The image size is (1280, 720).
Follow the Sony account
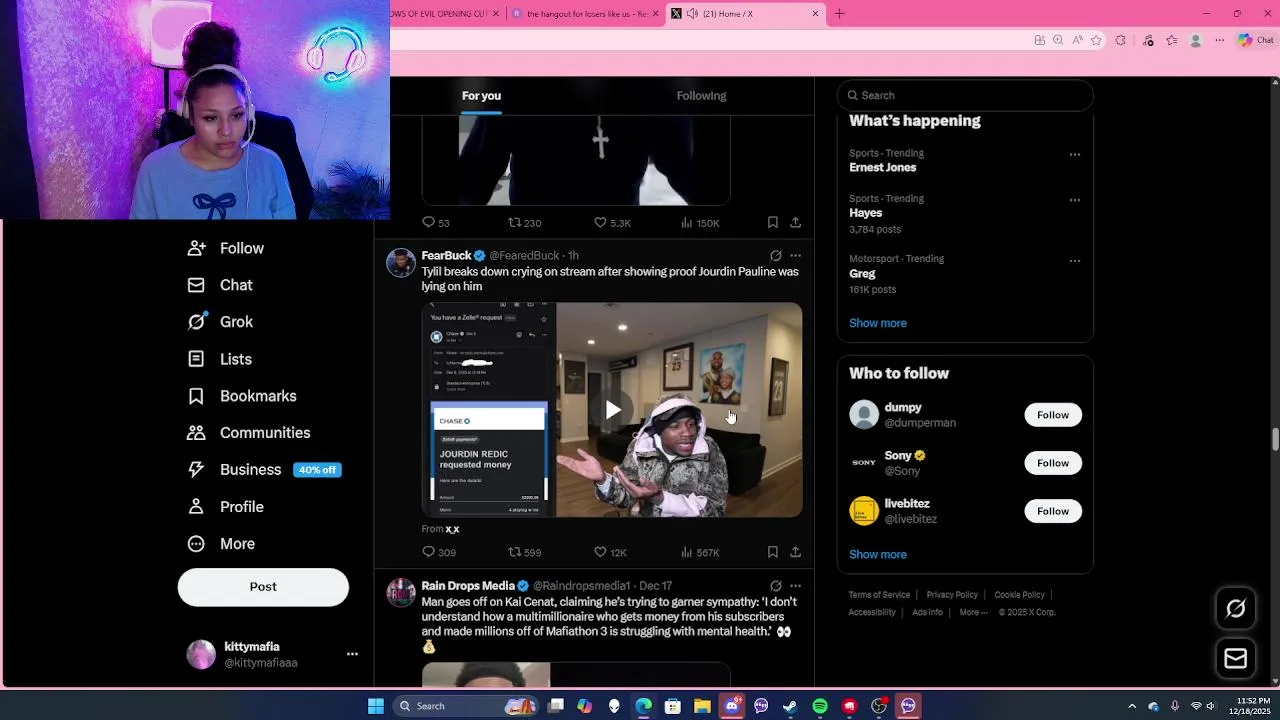(1053, 463)
